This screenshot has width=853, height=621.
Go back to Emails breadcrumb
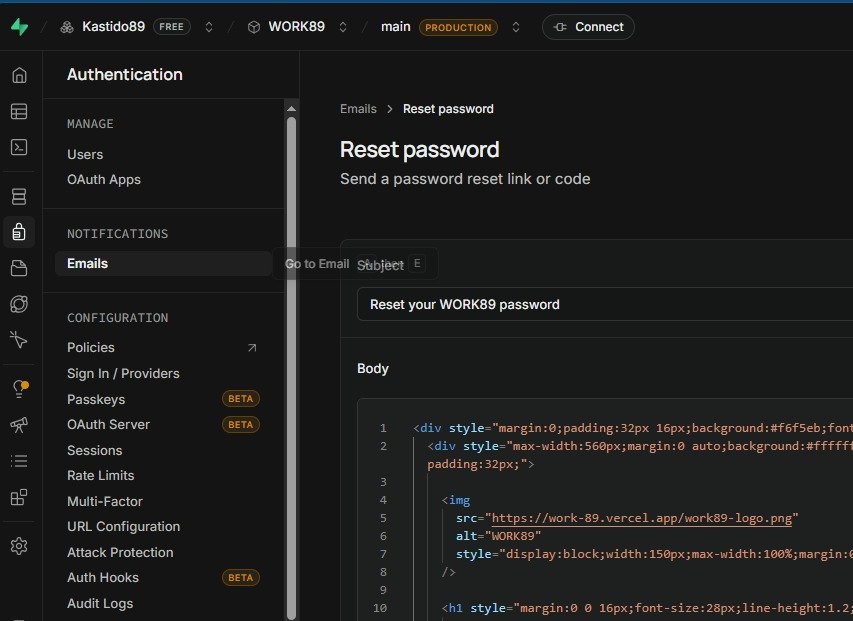(358, 109)
